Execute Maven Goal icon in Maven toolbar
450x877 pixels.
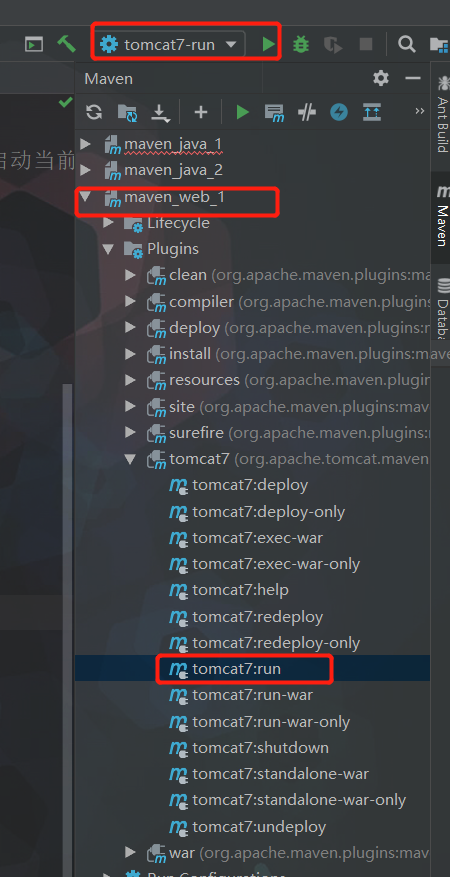pyautogui.click(x=274, y=112)
